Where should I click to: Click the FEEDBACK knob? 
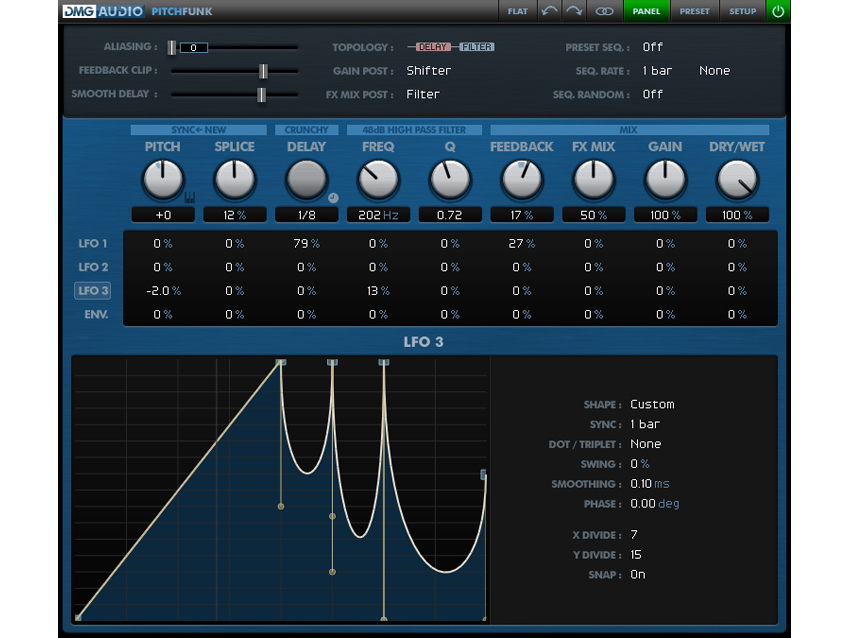pos(521,179)
